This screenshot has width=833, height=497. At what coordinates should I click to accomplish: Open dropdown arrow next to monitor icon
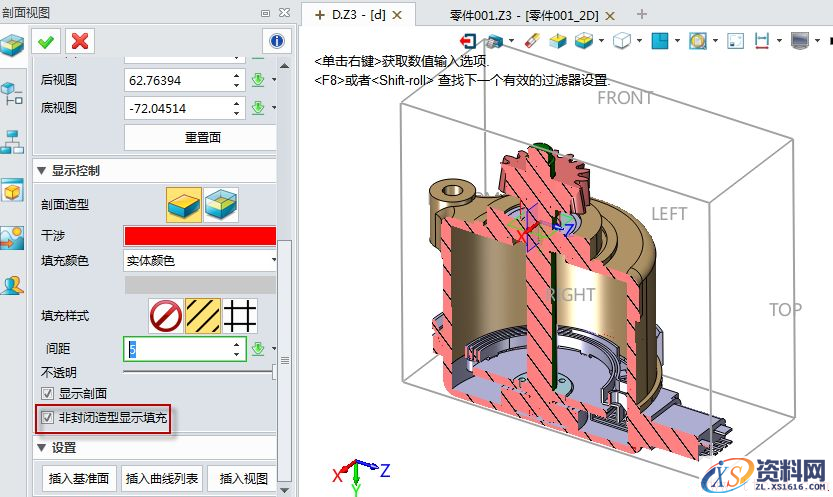point(817,41)
